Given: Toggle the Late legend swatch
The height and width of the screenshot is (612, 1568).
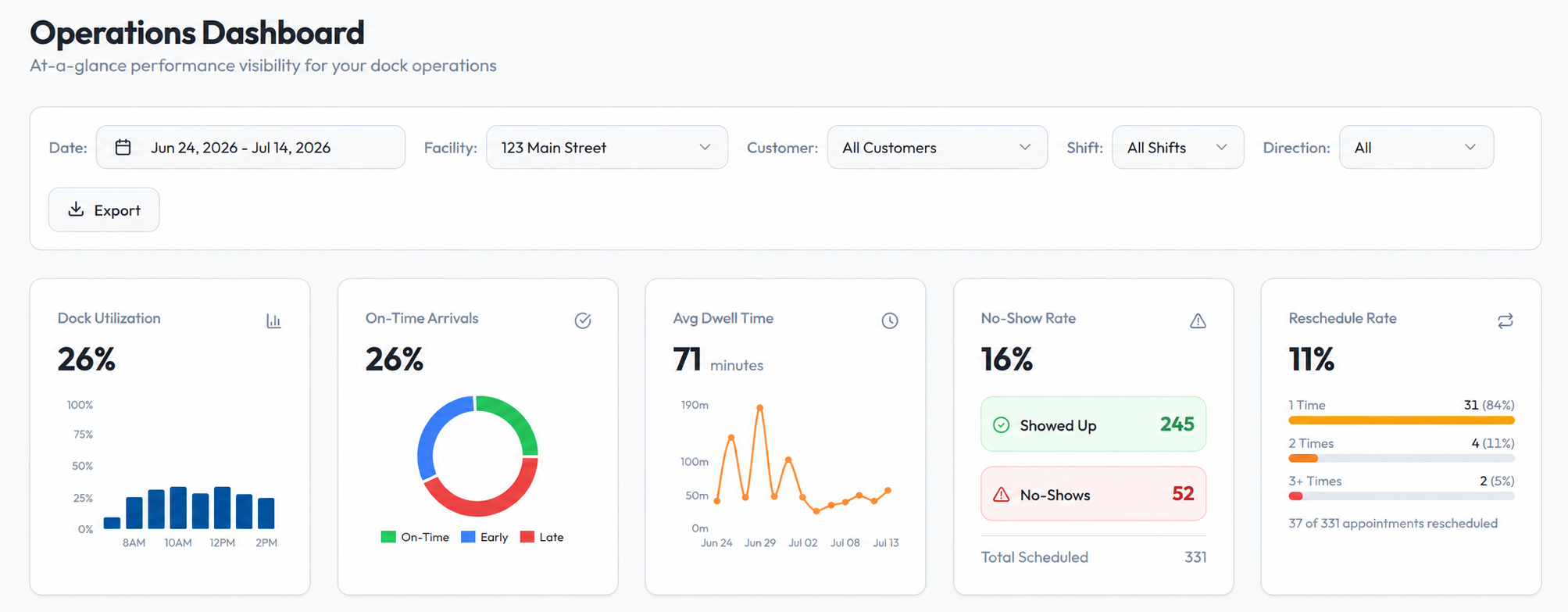Looking at the screenshot, I should pos(527,537).
